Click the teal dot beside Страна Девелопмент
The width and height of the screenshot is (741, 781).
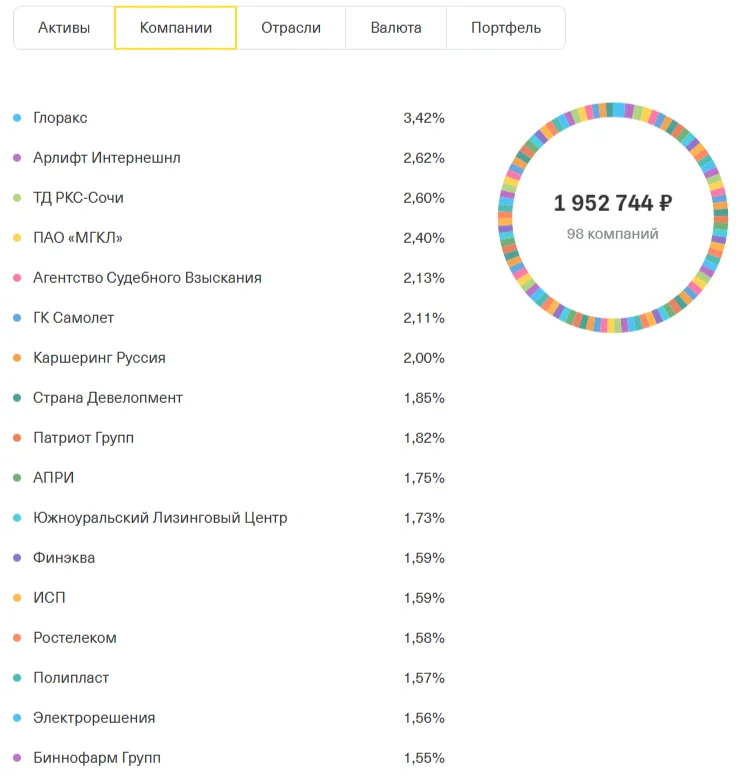coord(17,397)
